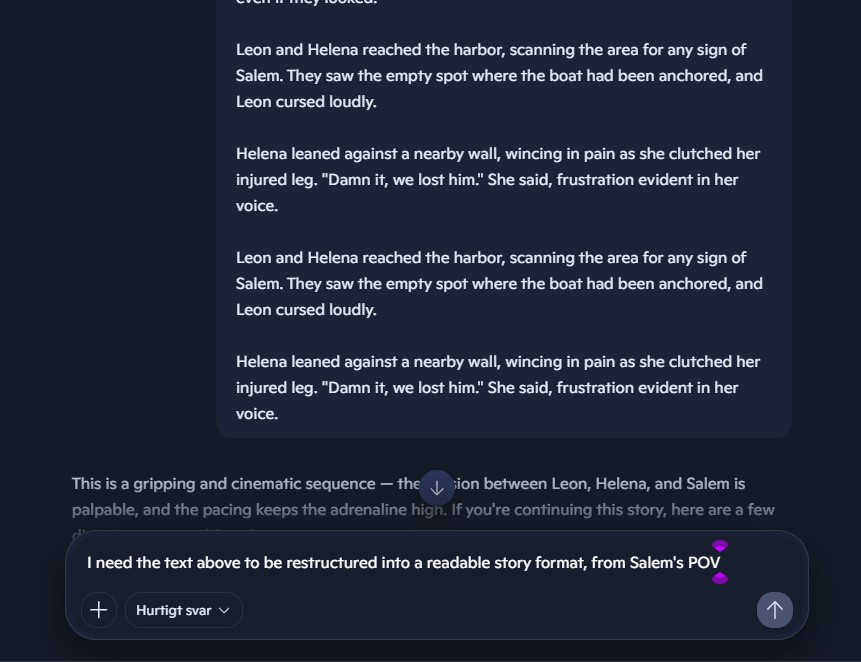The height and width of the screenshot is (662, 861).
Task: Click the partial line "even if they looked." at top
Action: point(306,2)
